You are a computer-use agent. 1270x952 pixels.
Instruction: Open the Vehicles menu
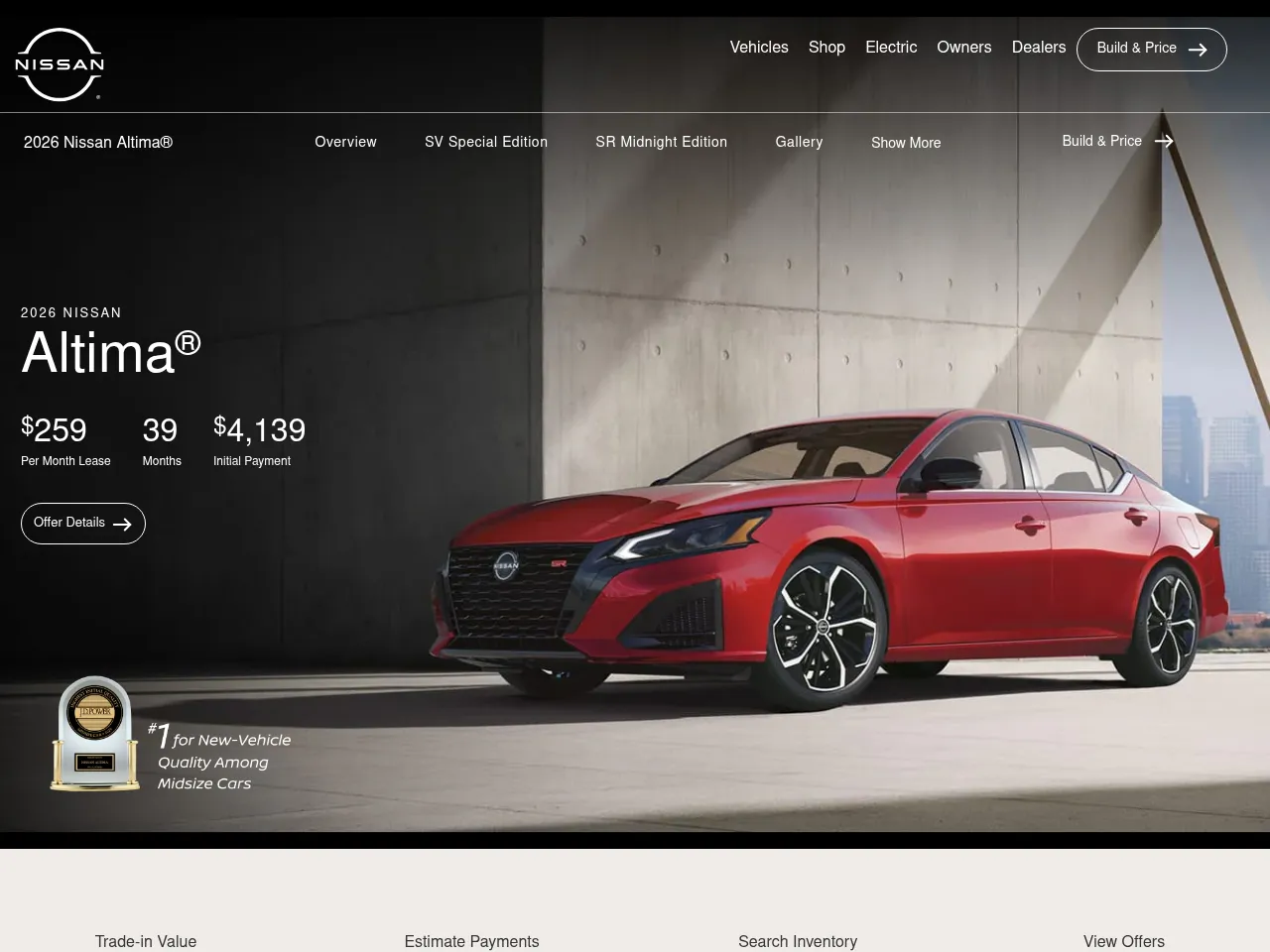759,48
